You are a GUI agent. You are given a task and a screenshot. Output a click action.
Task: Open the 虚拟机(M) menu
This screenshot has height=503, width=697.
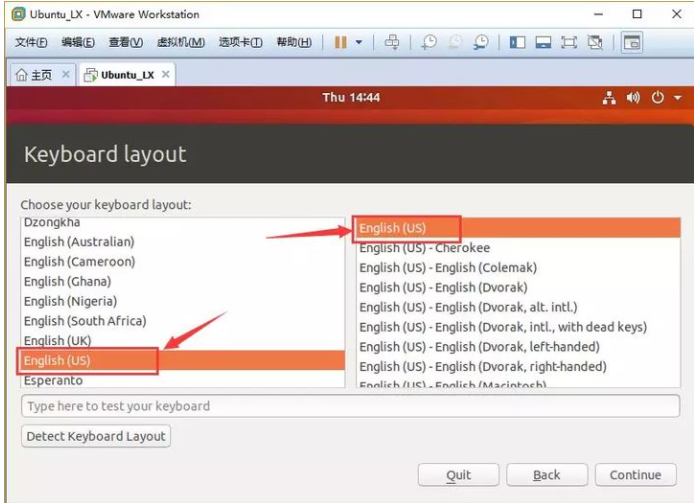182,42
